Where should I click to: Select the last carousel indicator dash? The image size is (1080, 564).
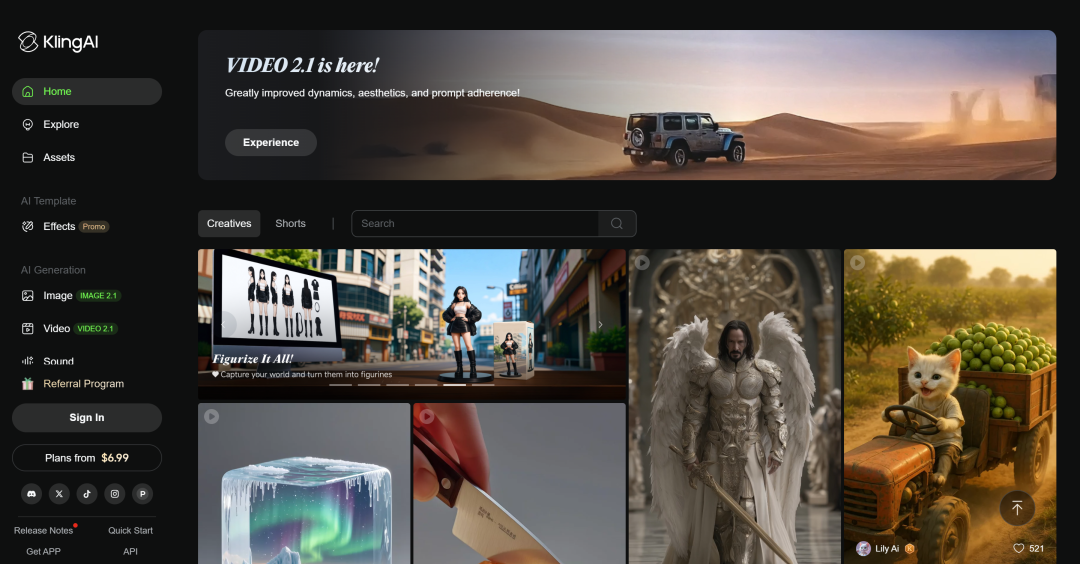pos(483,385)
